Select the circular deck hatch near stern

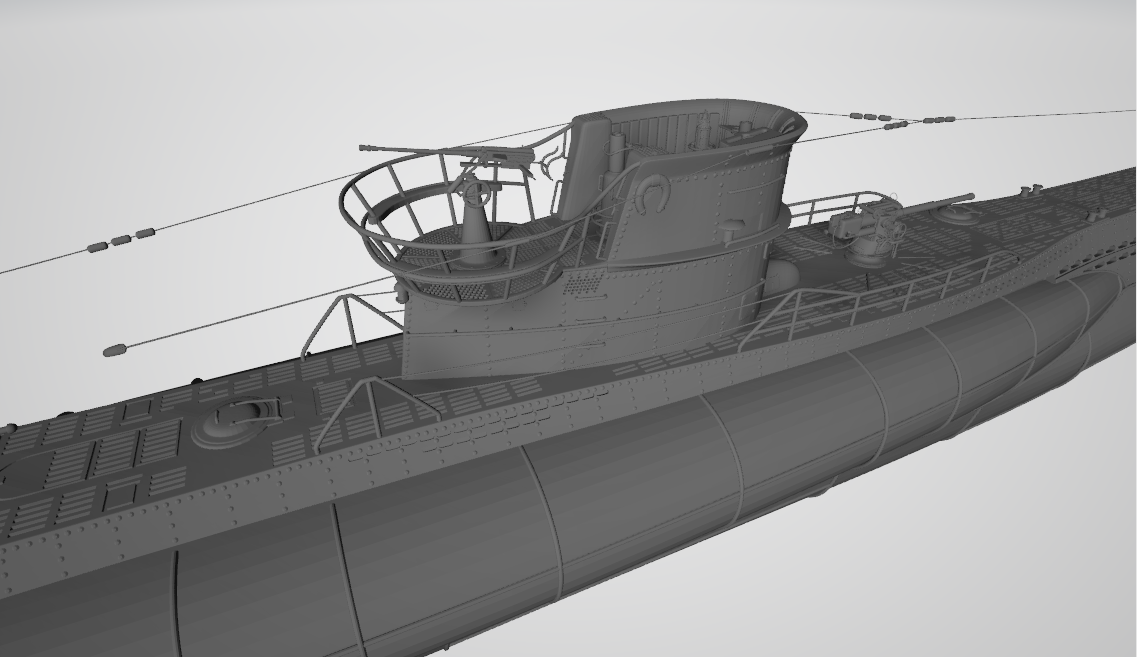click(235, 419)
